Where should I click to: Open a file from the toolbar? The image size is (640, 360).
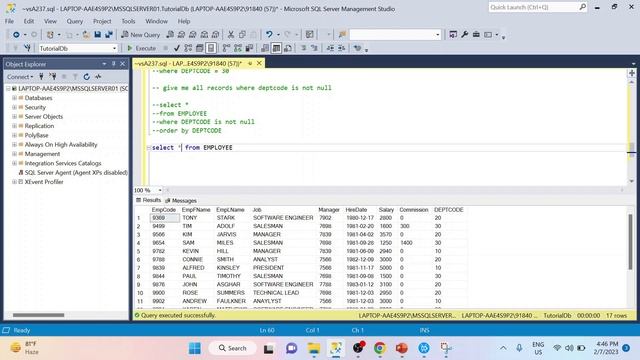click(x=86, y=35)
